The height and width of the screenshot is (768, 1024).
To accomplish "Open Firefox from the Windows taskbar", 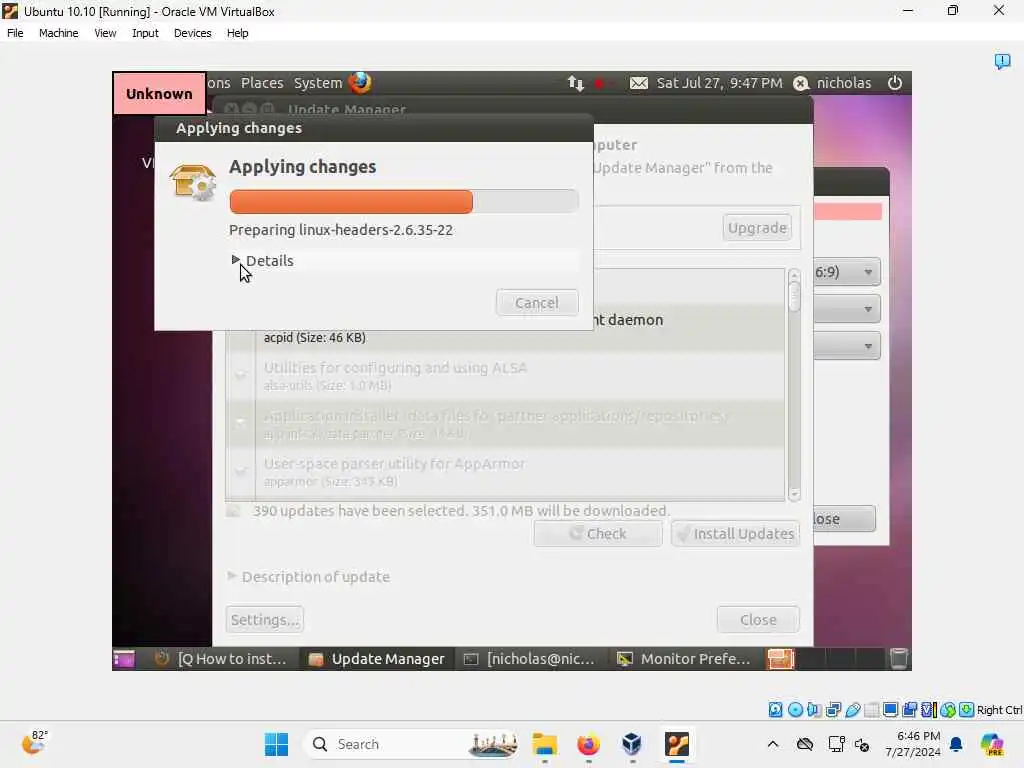I will (588, 744).
